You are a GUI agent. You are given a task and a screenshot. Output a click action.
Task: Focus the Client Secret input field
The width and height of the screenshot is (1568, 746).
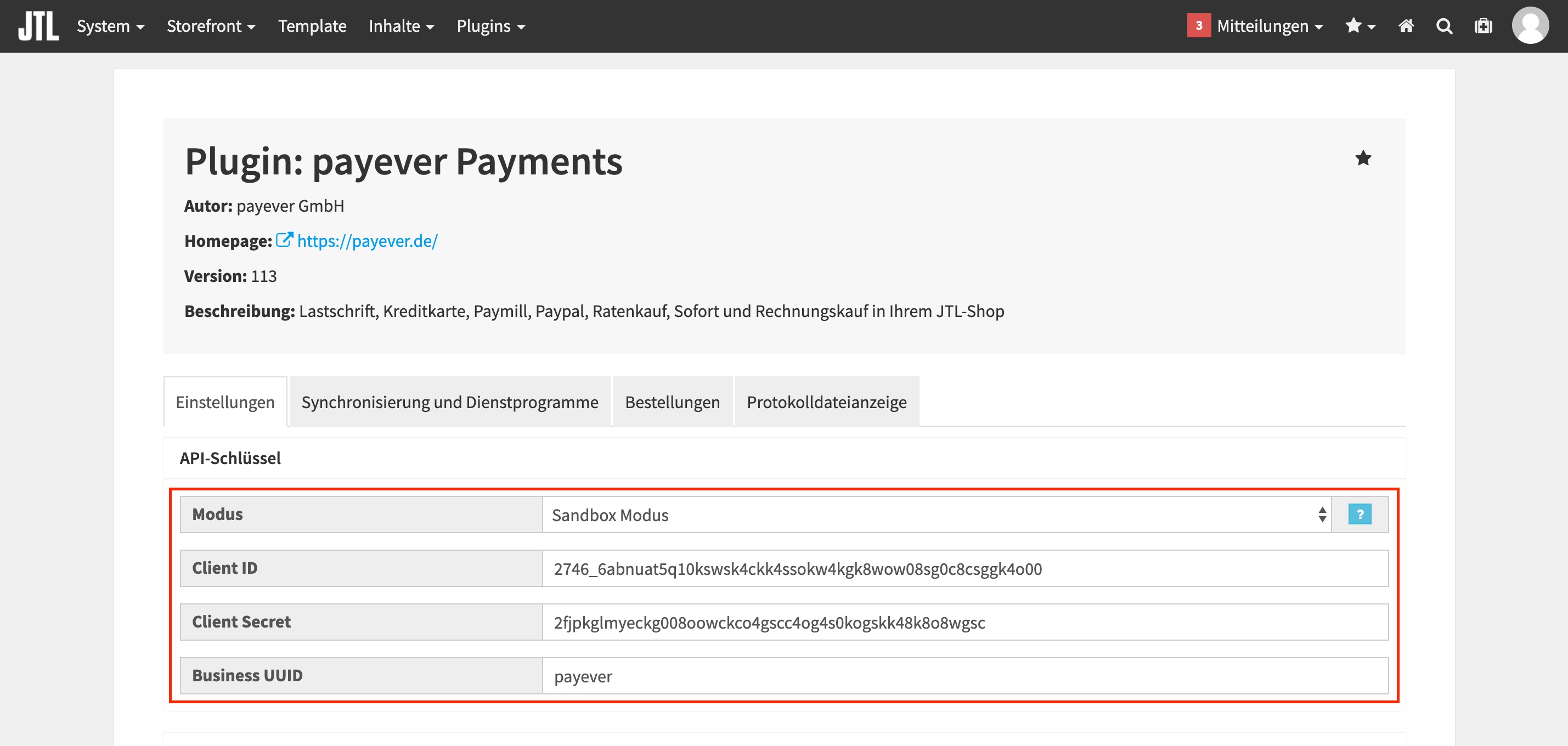coord(965,622)
